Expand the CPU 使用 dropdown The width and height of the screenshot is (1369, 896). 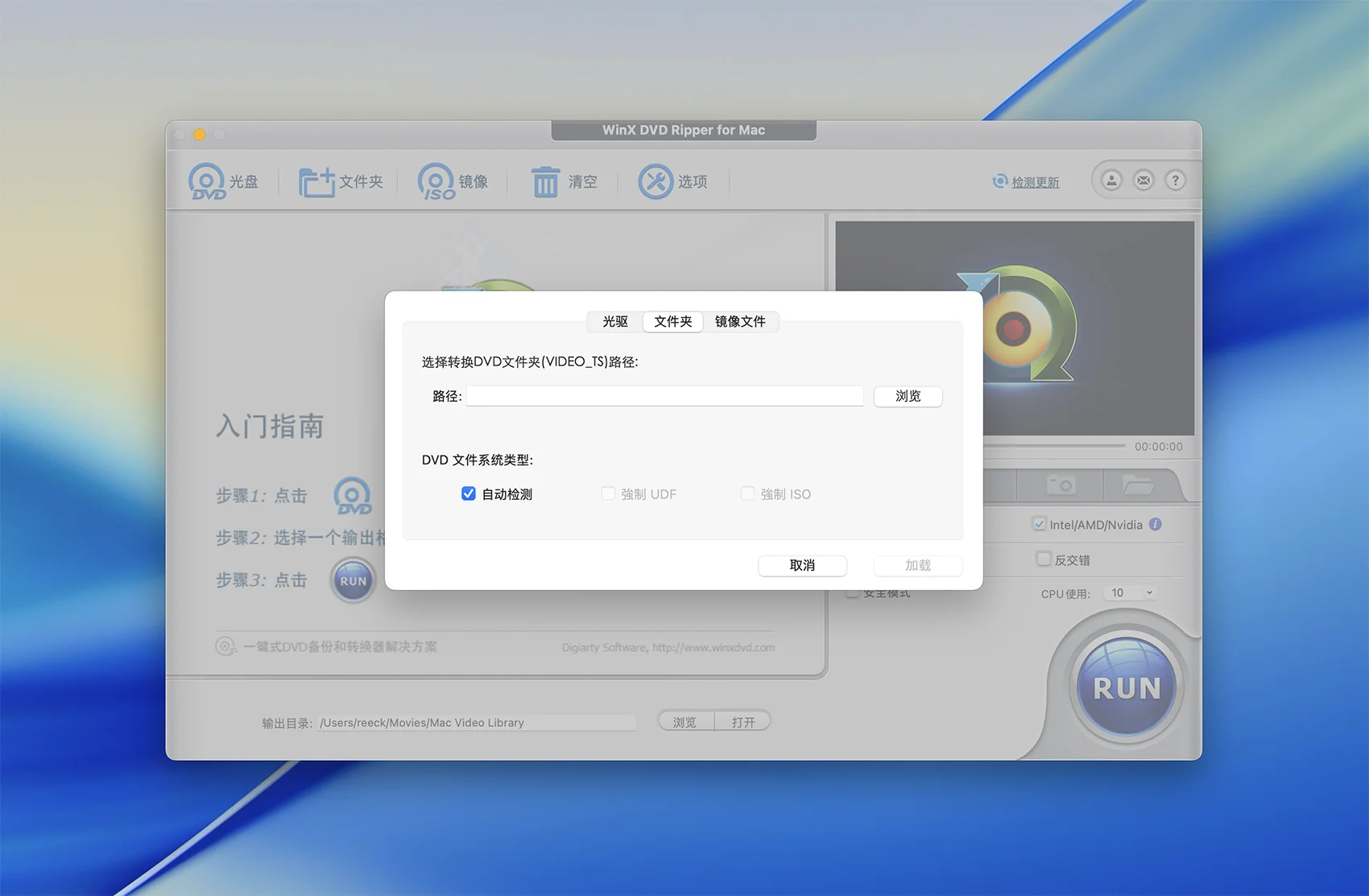click(x=1133, y=593)
